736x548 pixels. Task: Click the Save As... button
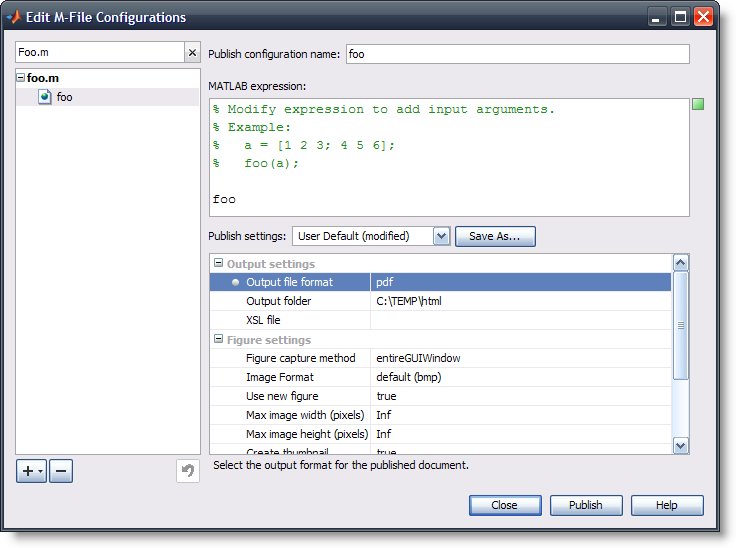(495, 236)
